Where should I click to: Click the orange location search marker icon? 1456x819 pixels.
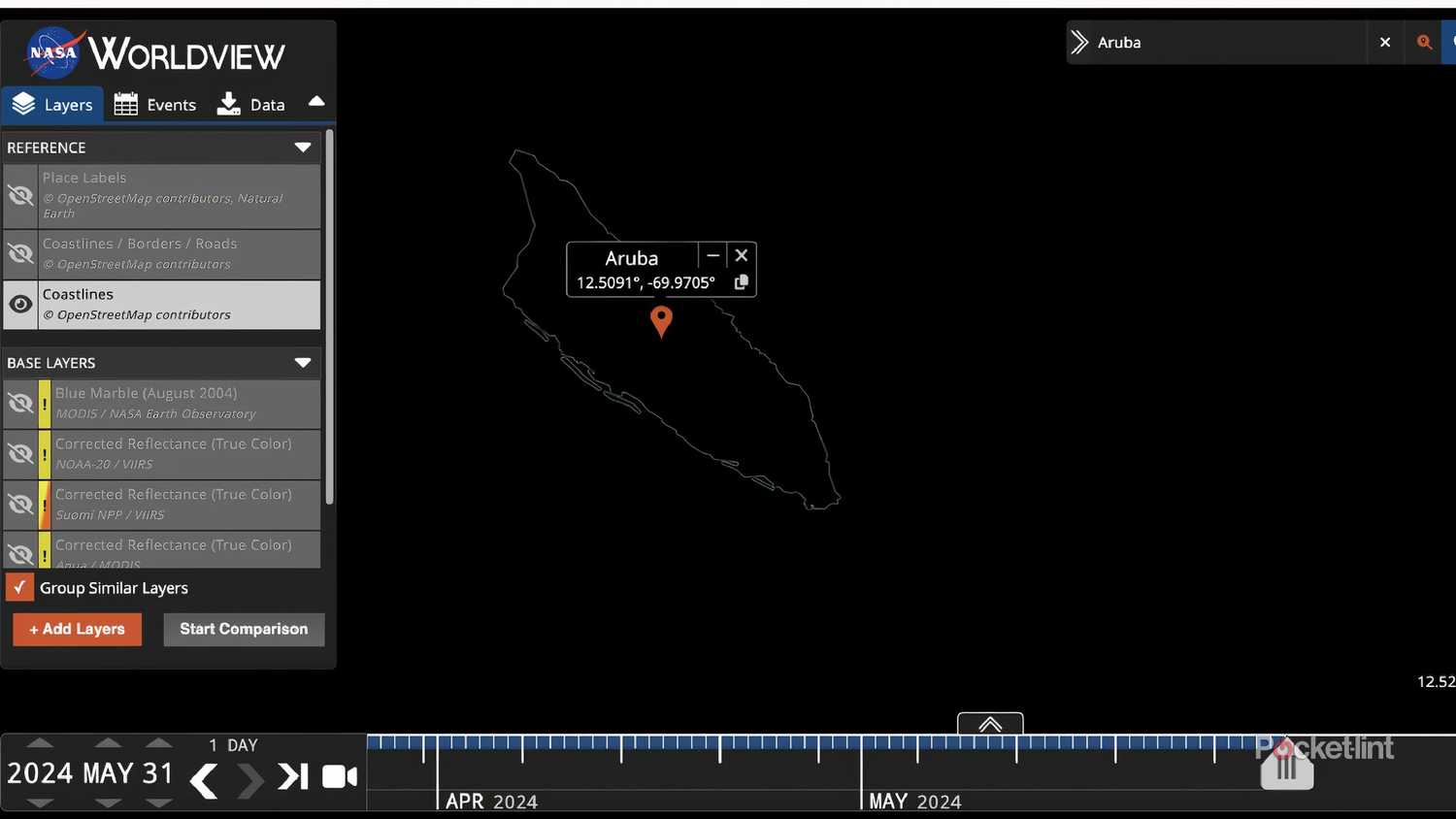[1424, 42]
